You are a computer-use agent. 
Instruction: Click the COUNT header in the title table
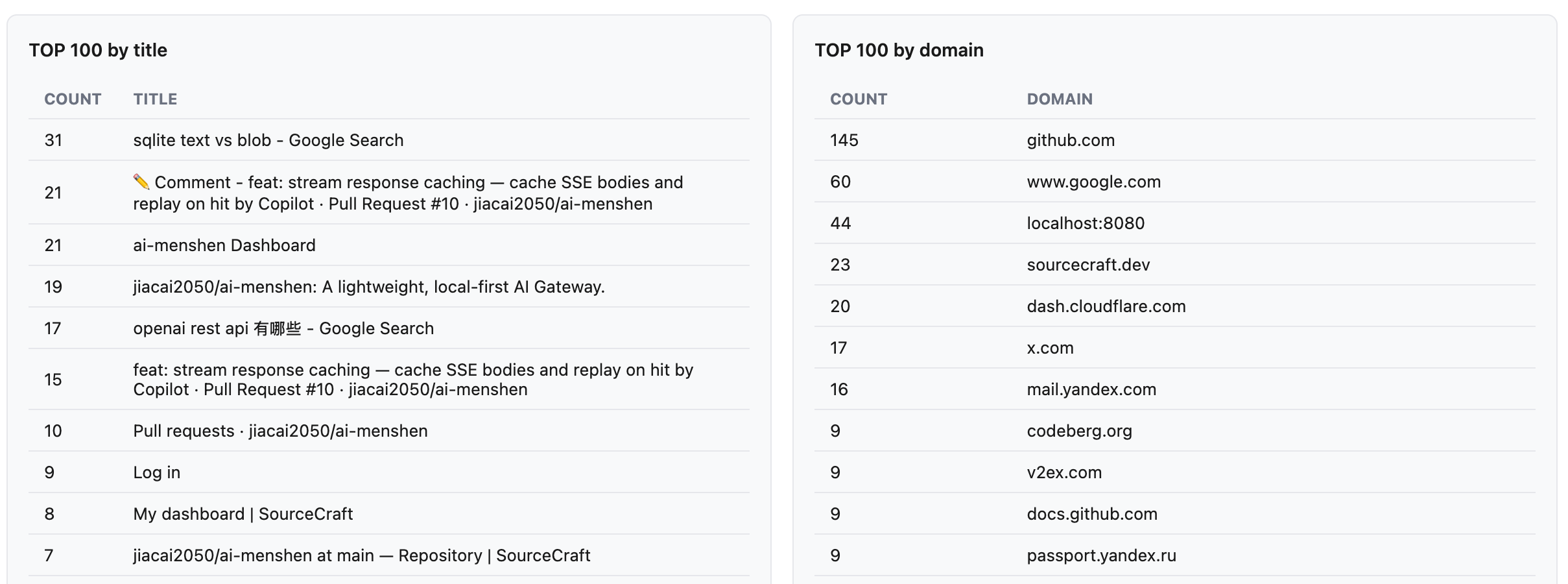click(x=73, y=99)
